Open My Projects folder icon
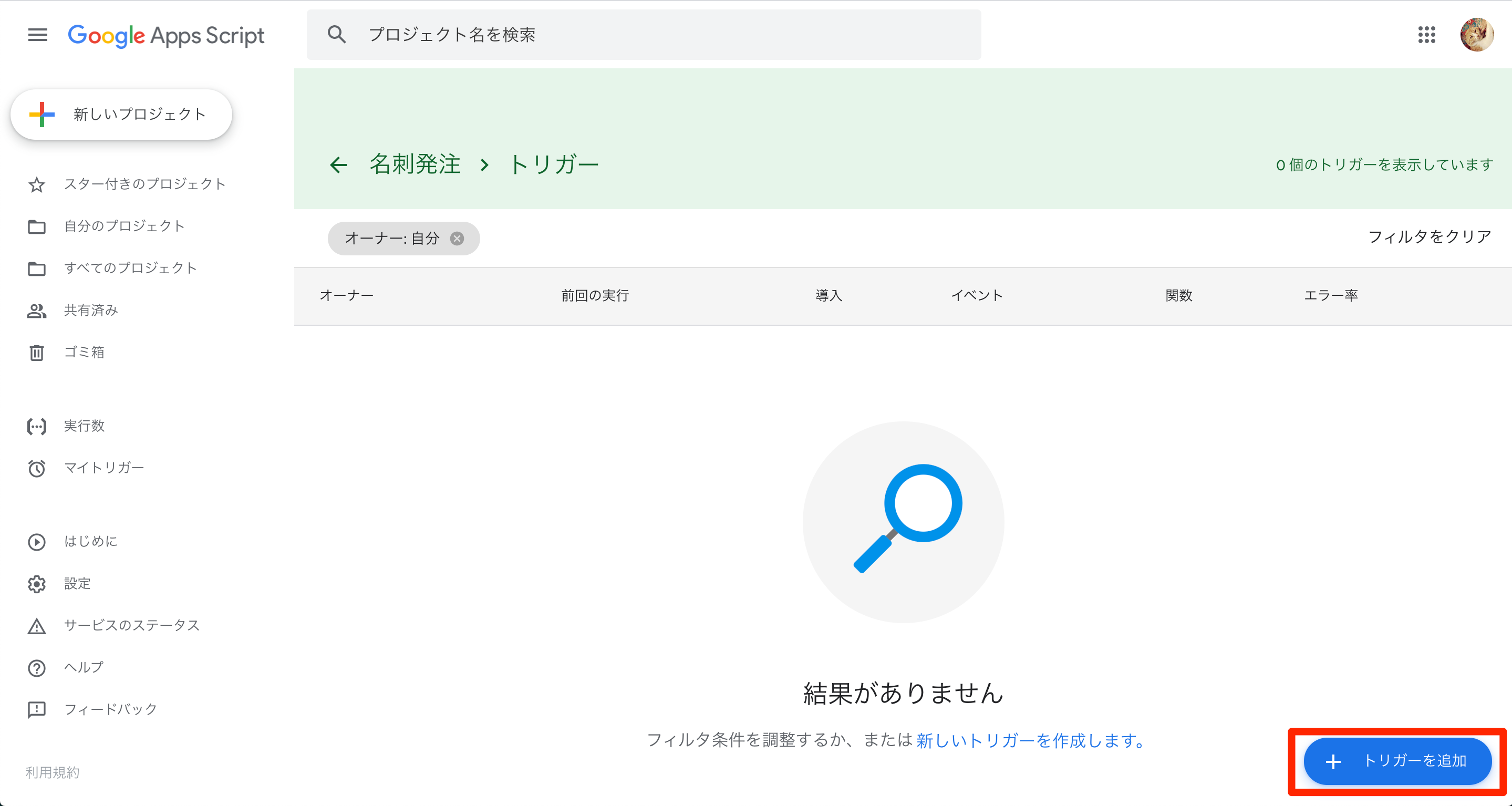 (36, 226)
